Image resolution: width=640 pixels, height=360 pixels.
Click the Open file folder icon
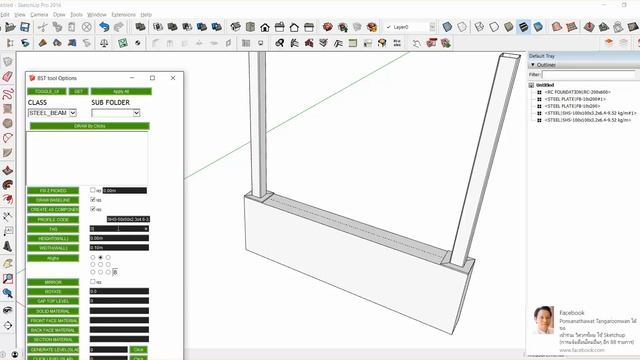point(10,27)
